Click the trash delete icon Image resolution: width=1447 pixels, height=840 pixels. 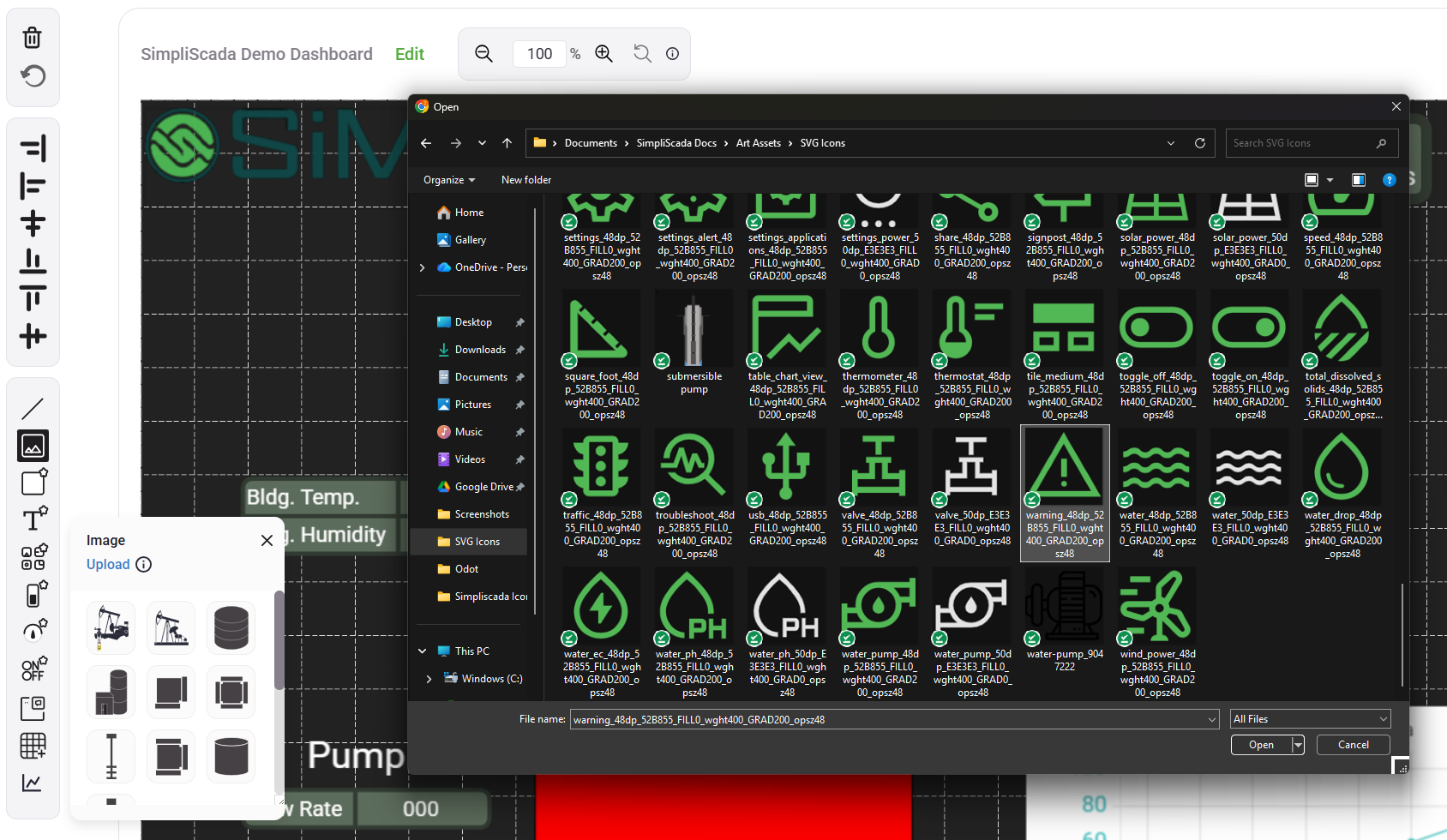tap(33, 38)
